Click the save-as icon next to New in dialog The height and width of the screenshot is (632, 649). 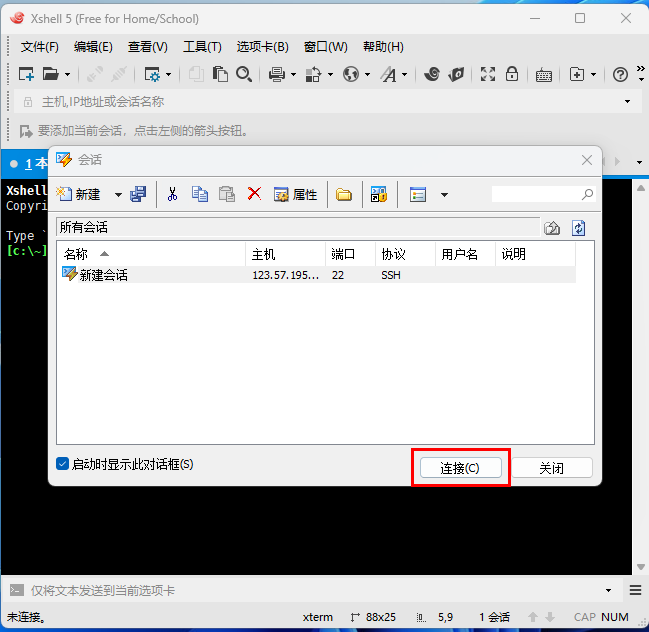pyautogui.click(x=138, y=194)
